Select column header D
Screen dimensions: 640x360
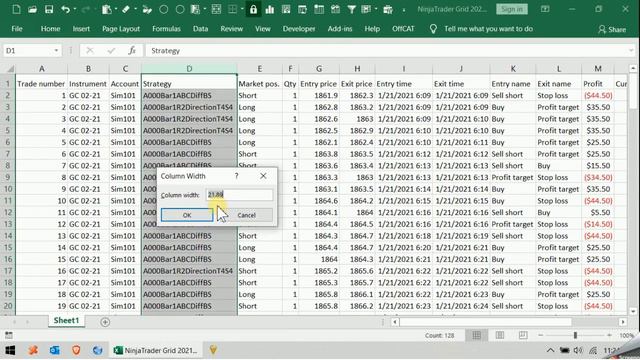point(189,69)
